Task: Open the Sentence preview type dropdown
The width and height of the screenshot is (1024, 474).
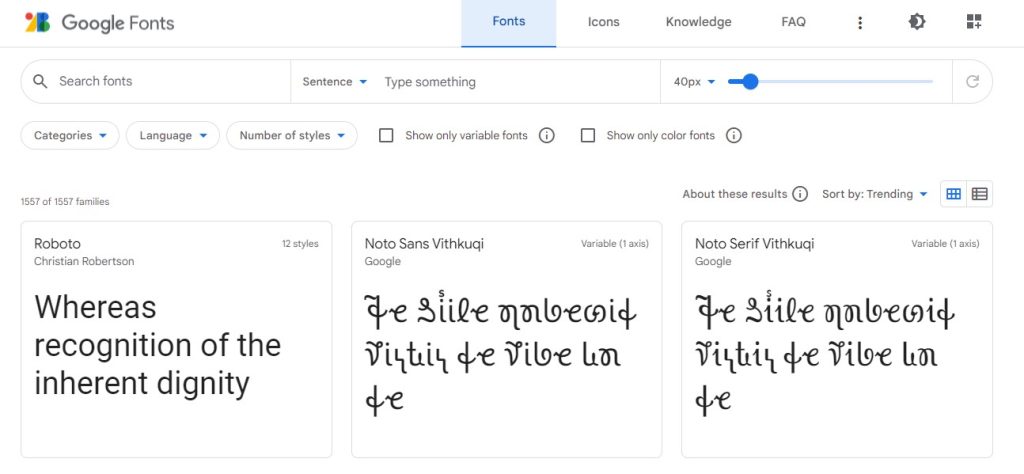Action: [334, 82]
